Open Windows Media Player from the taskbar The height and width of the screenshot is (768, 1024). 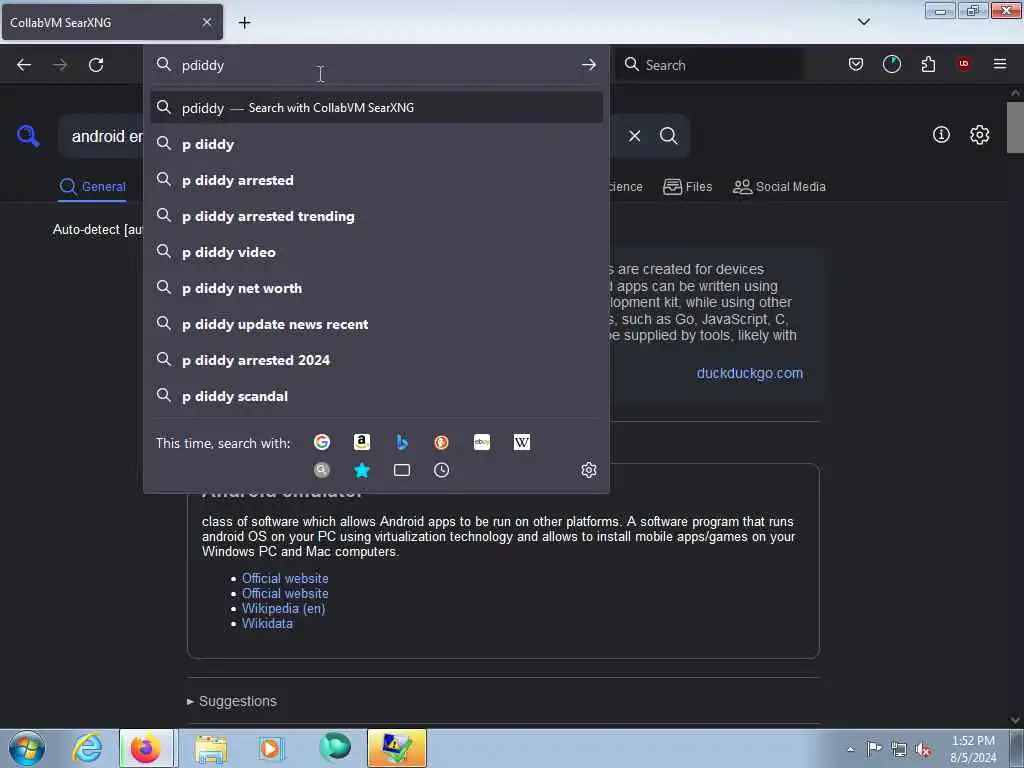click(x=270, y=748)
